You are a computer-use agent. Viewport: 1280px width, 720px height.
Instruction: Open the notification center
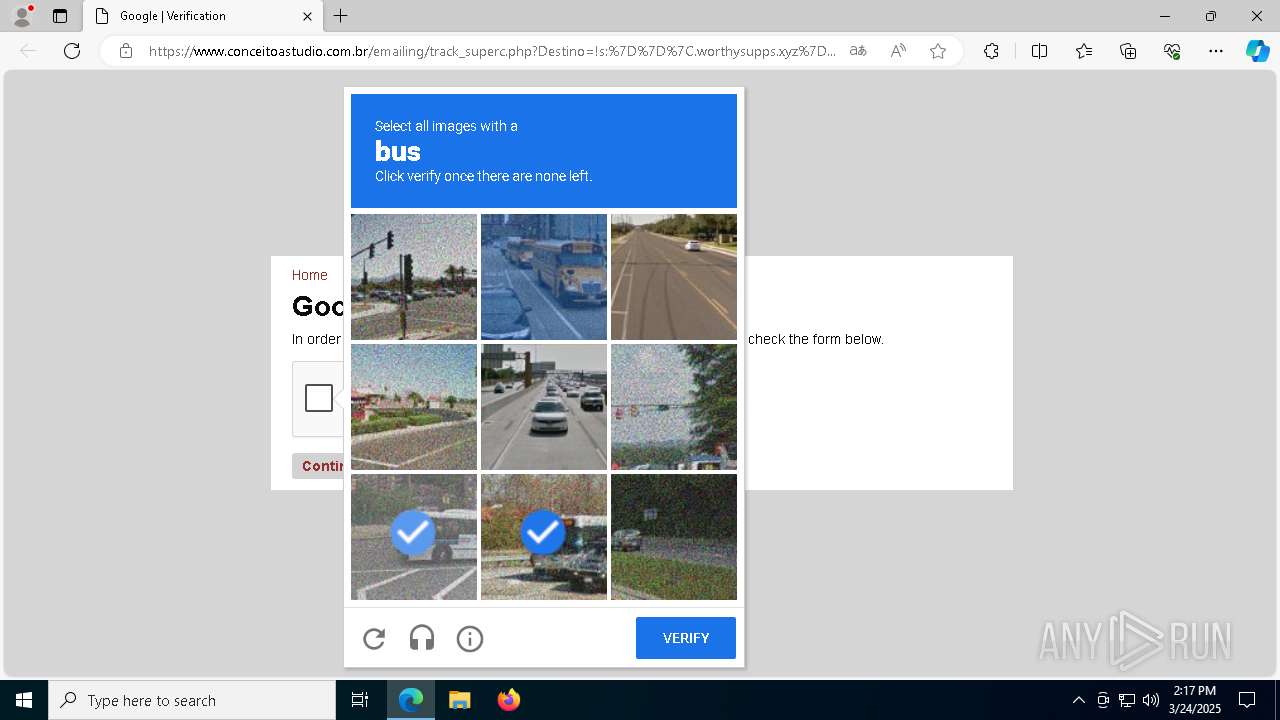(x=1247, y=700)
